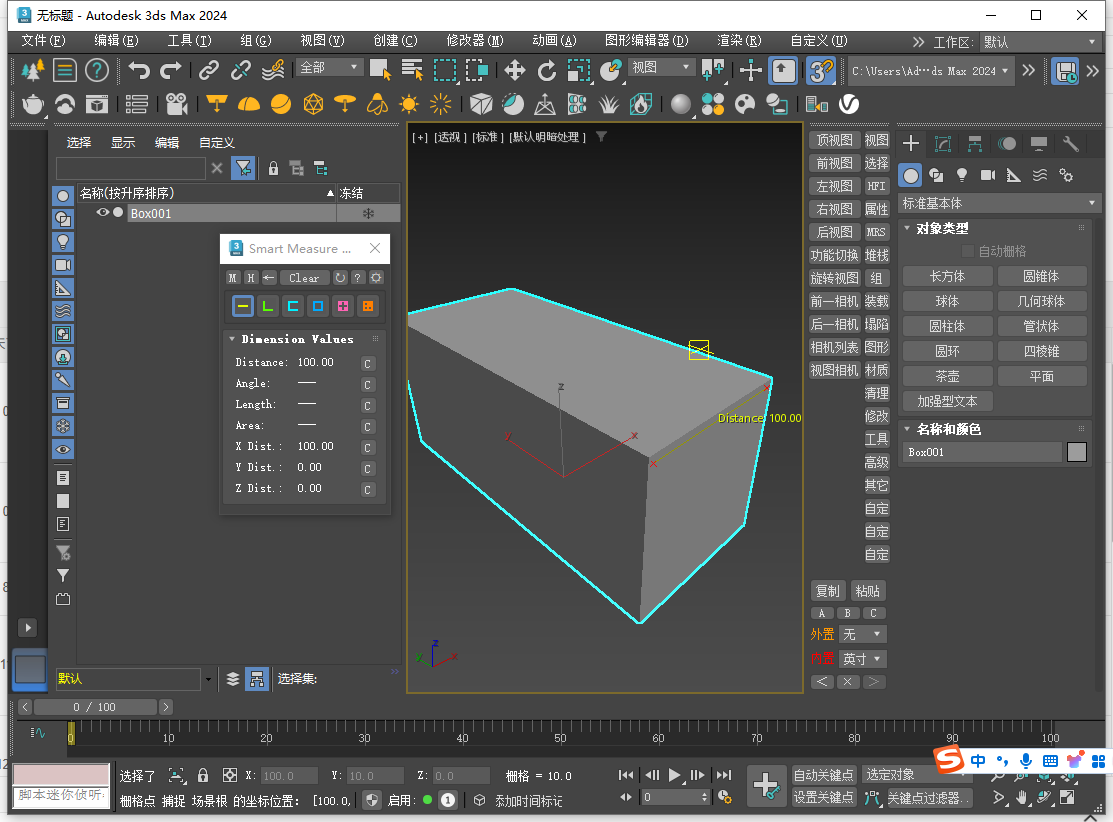Open the 全部 selection filter dropdown
The image size is (1113, 822).
(x=332, y=66)
